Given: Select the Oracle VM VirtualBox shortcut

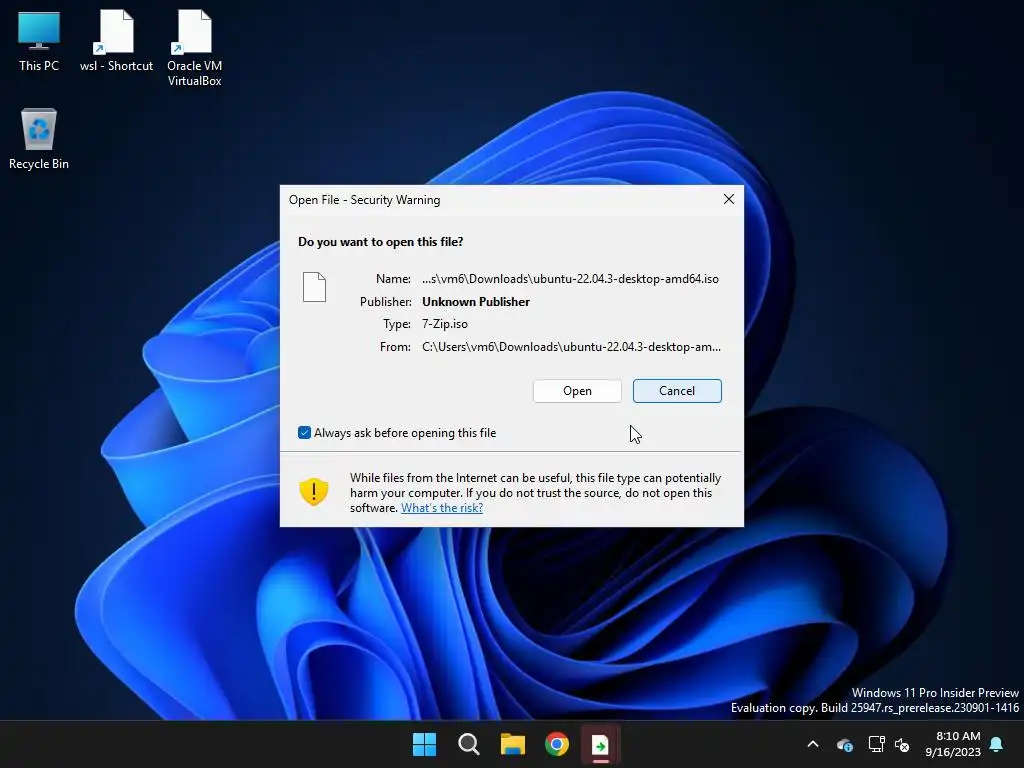Looking at the screenshot, I should coord(194,48).
